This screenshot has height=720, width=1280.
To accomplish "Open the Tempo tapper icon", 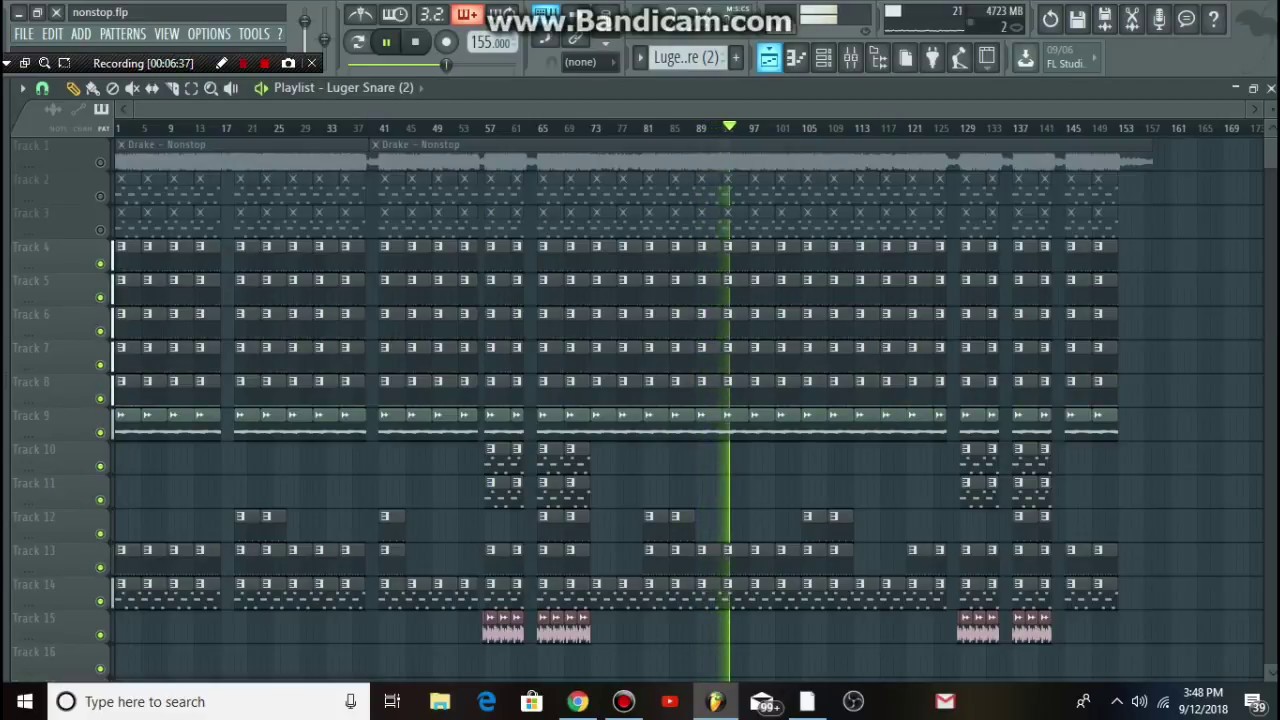I will point(959,58).
